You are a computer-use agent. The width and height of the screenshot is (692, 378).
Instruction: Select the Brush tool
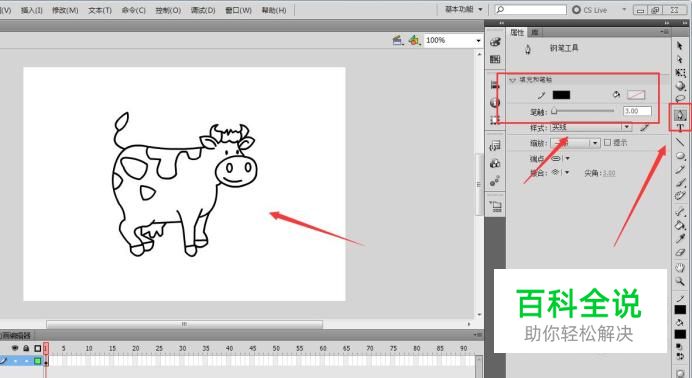click(680, 183)
